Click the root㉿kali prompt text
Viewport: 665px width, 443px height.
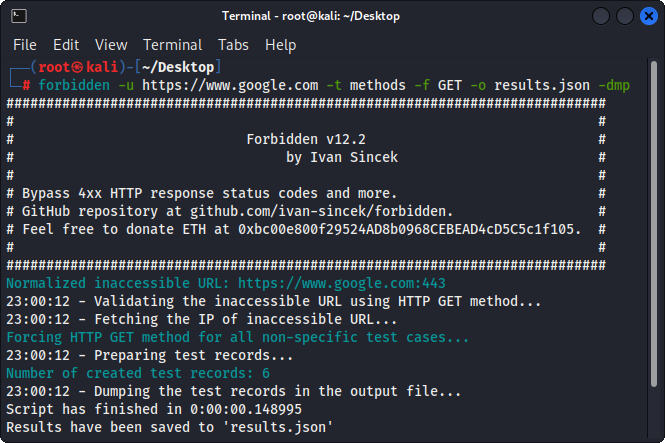coord(69,67)
